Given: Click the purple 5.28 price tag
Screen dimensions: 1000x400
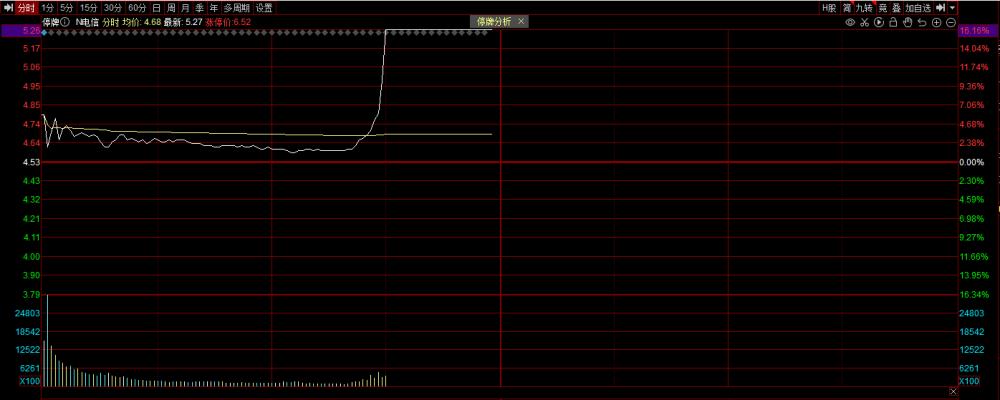Looking at the screenshot, I should (x=20, y=30).
